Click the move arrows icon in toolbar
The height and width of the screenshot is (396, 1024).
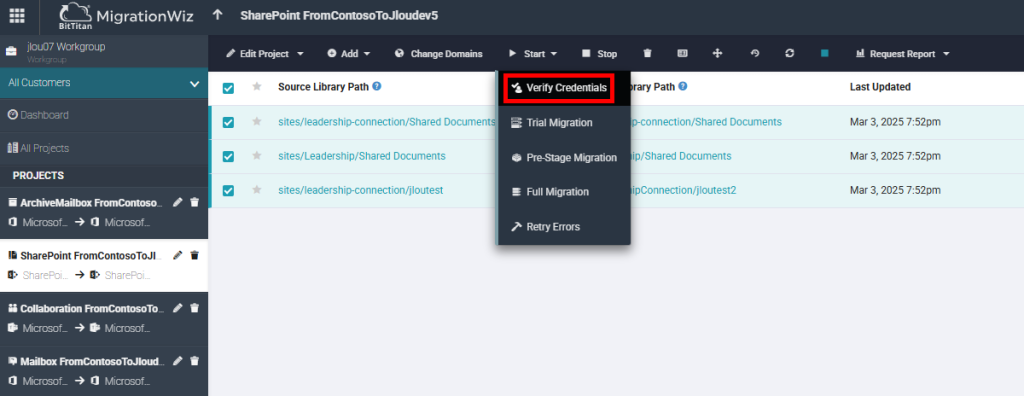tap(718, 54)
